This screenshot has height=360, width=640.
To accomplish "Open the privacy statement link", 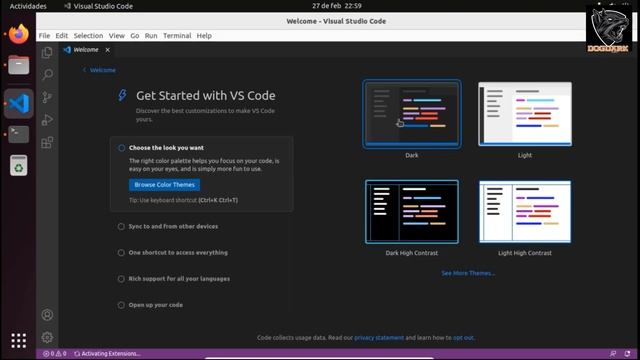I will [379, 338].
